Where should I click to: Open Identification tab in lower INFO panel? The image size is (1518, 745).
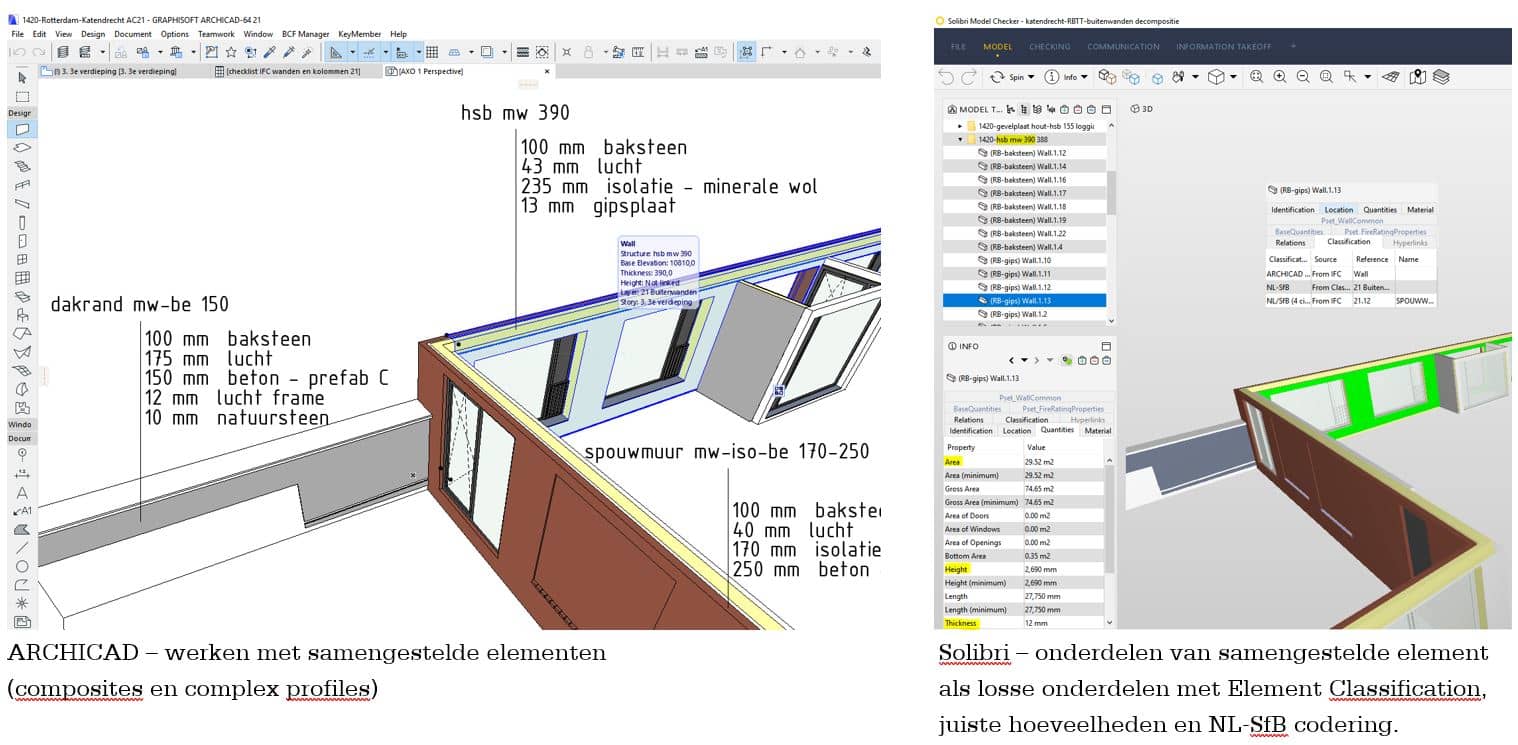point(971,431)
